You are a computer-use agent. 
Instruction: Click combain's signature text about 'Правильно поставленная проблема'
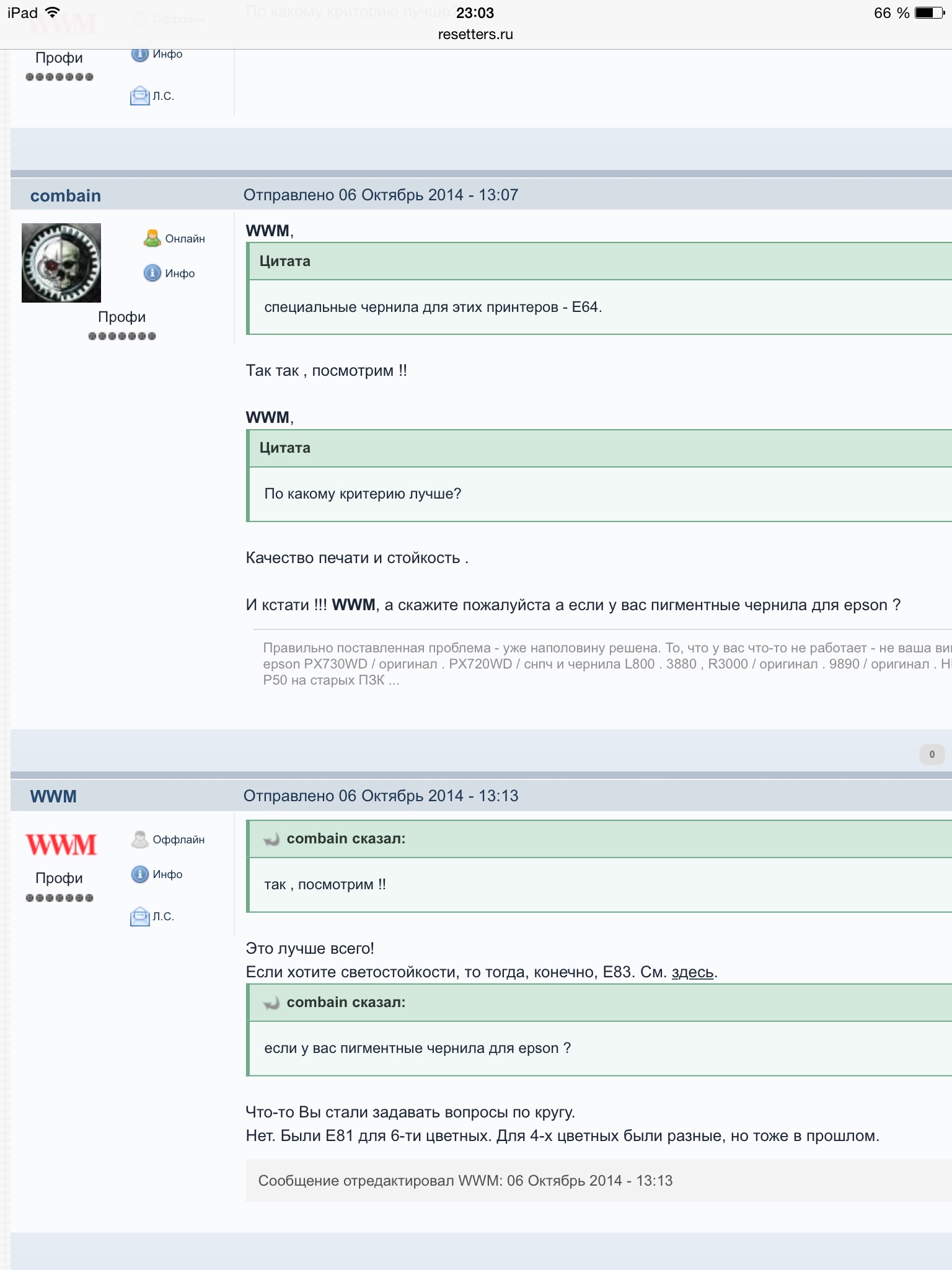click(x=607, y=664)
